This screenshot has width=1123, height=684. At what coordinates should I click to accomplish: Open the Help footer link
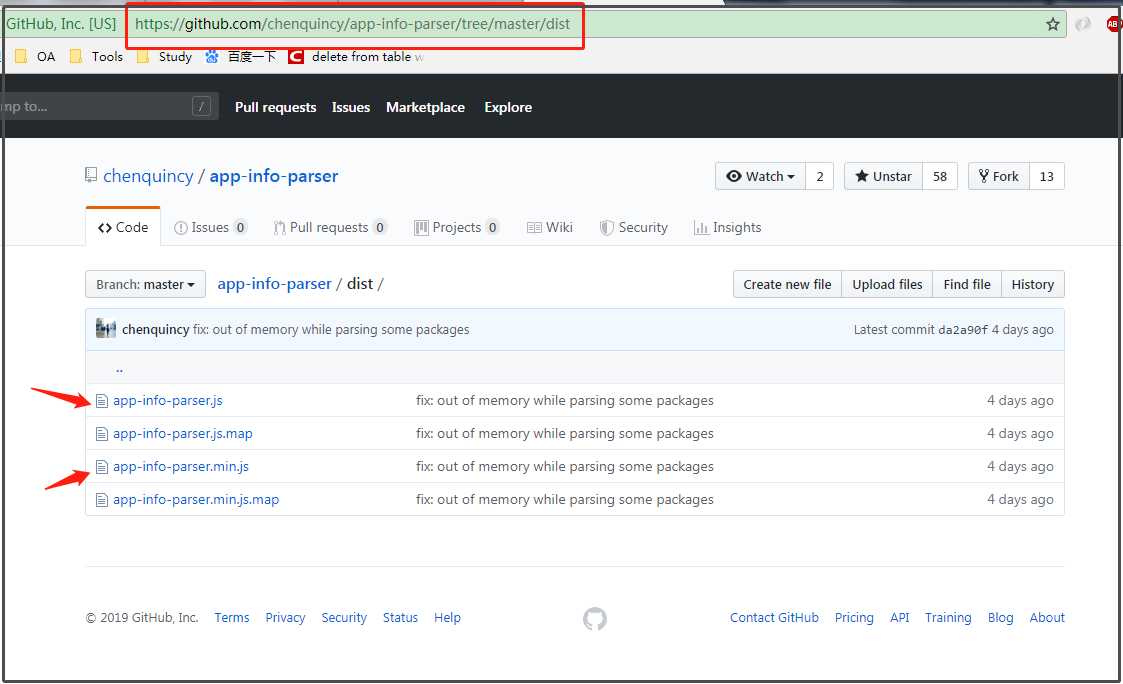point(447,618)
